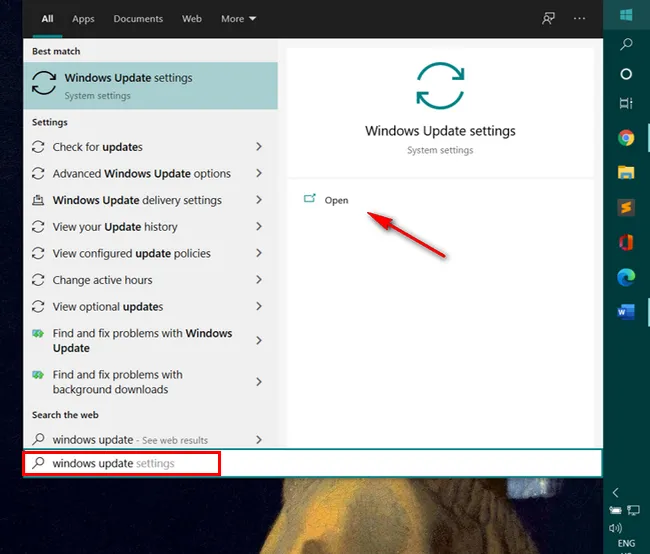This screenshot has width=650, height=554.
Task: Open Sublime Text from the taskbar
Action: (x=626, y=207)
